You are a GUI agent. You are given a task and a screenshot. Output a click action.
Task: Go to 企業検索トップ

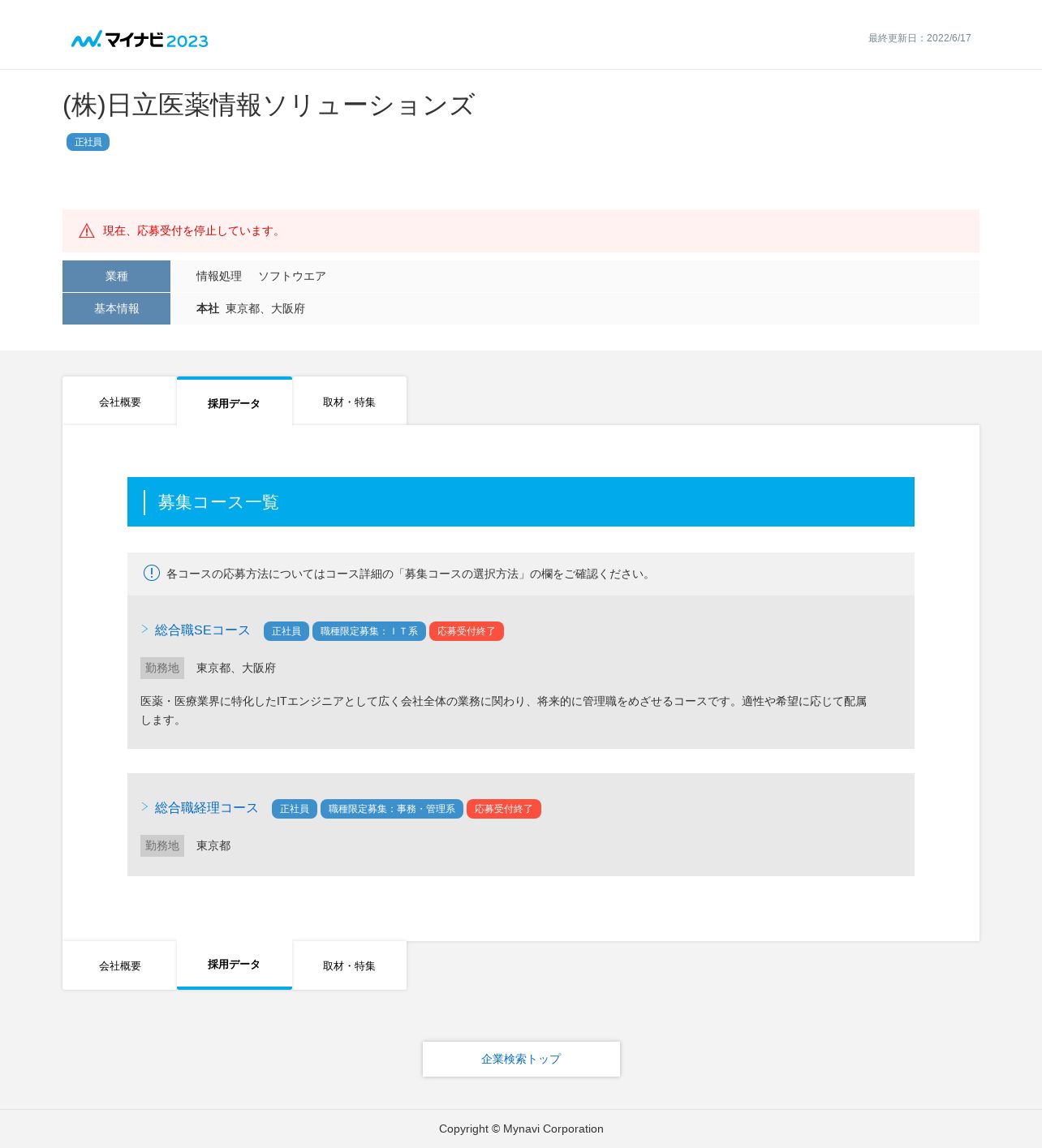(x=521, y=1059)
